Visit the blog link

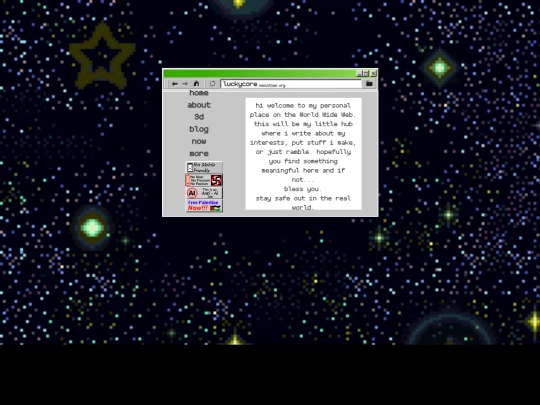(199, 129)
